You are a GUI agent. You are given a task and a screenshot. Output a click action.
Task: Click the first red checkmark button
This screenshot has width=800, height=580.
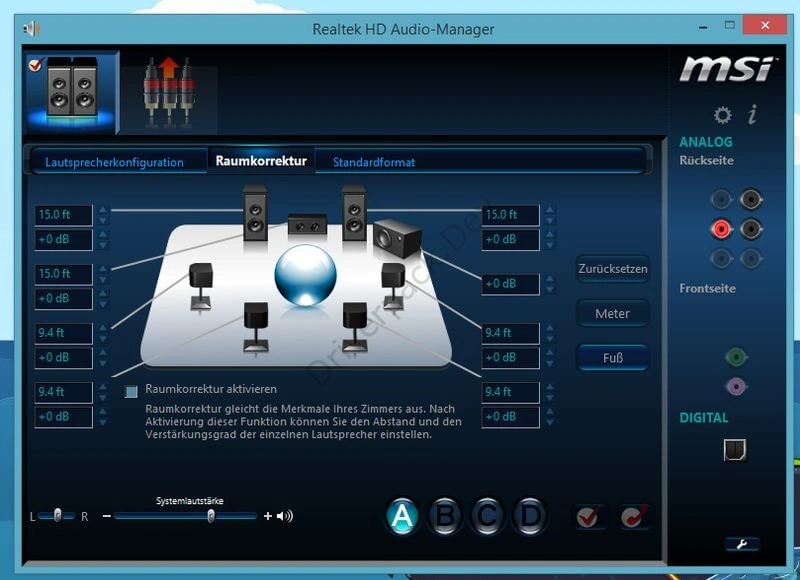[x=588, y=517]
